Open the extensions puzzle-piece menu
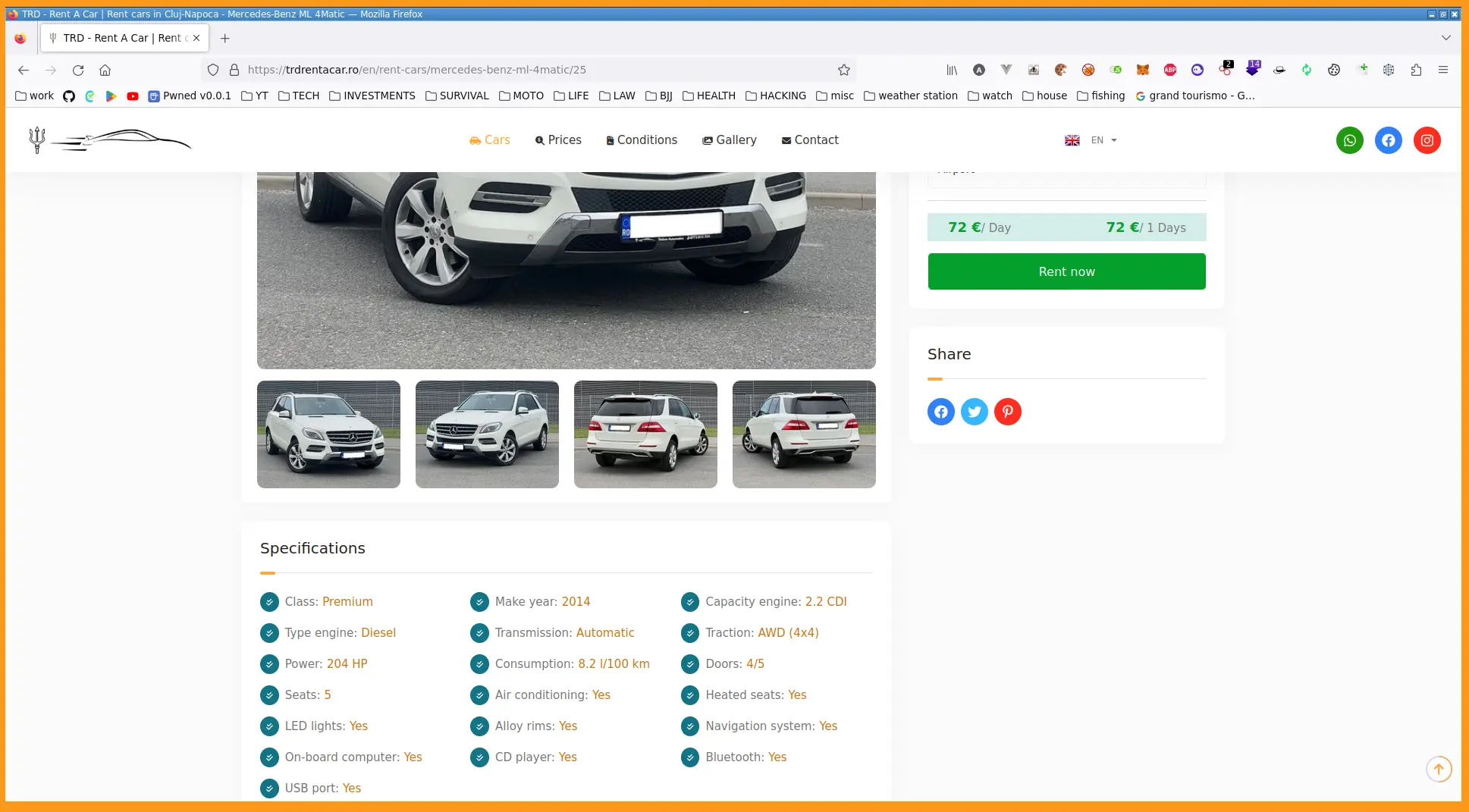Image resolution: width=1469 pixels, height=812 pixels. click(x=1415, y=70)
